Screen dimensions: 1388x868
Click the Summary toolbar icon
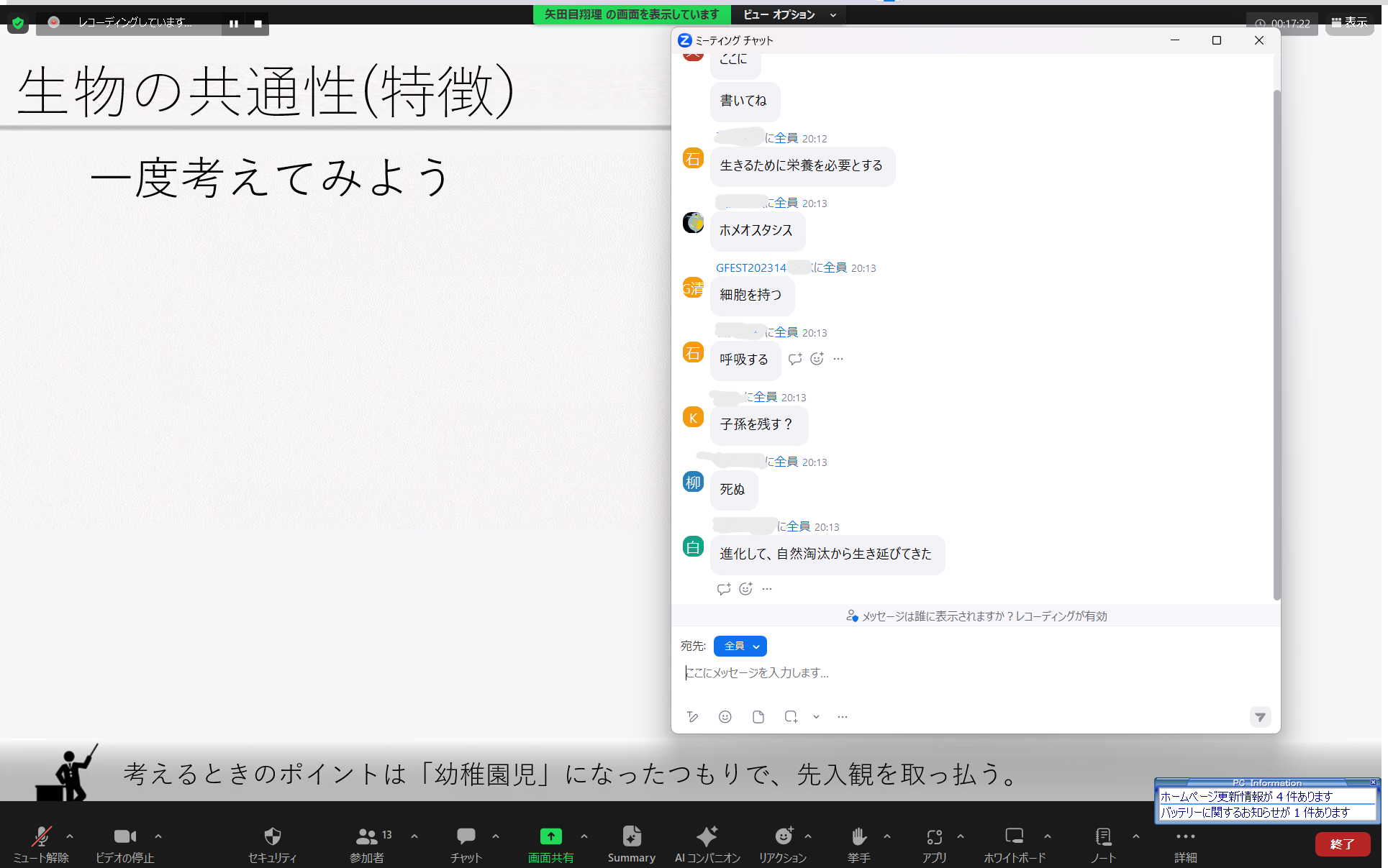tap(631, 844)
